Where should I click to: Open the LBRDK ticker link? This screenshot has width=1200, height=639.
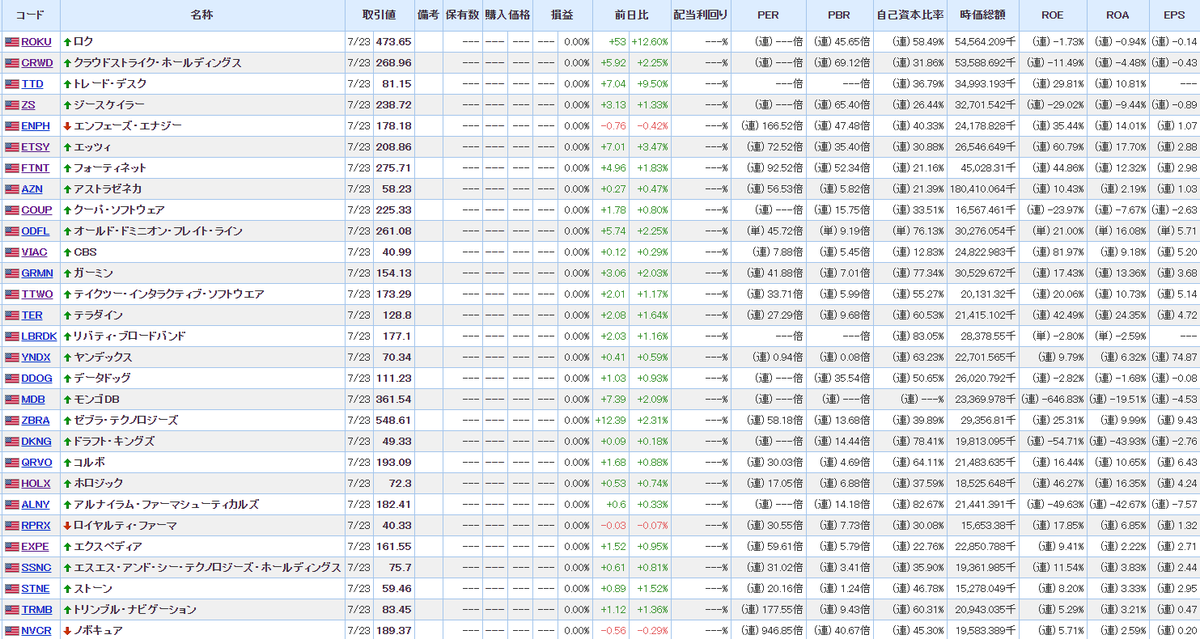[39, 336]
